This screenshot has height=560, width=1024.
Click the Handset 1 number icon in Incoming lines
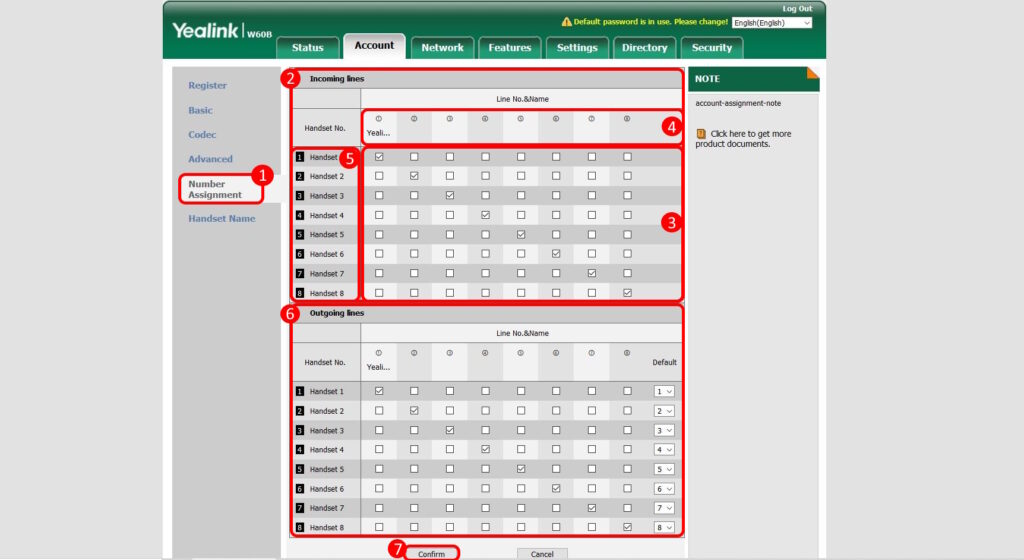299,157
